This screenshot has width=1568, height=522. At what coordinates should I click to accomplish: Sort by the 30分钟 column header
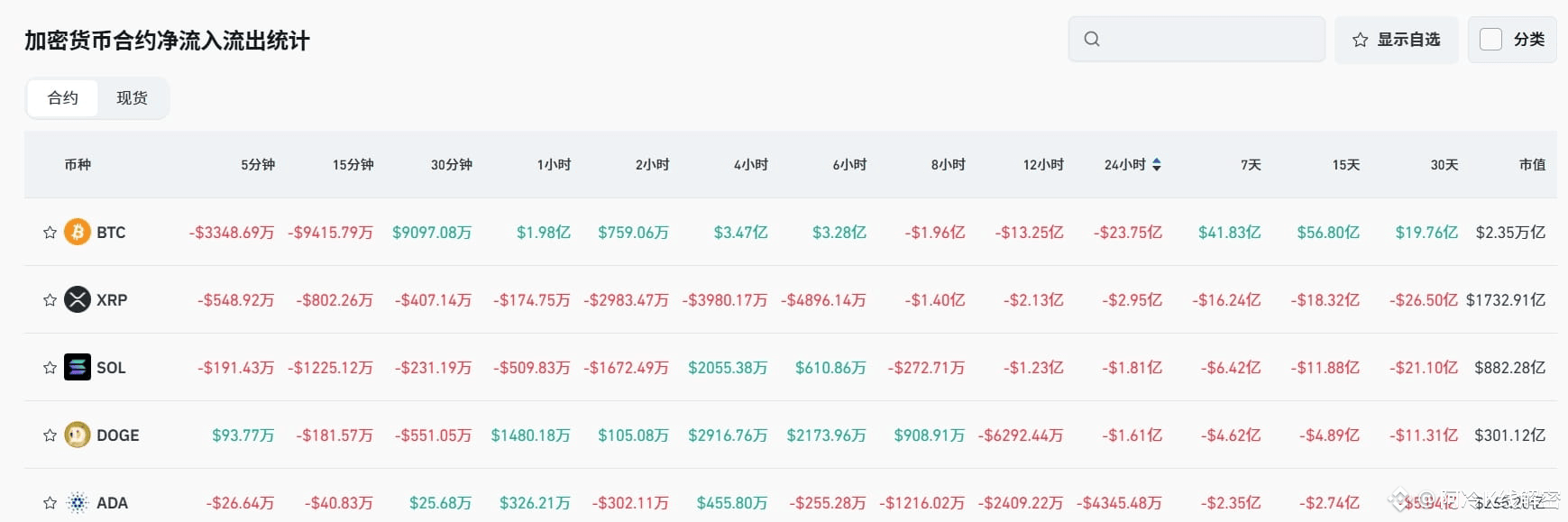[x=452, y=164]
